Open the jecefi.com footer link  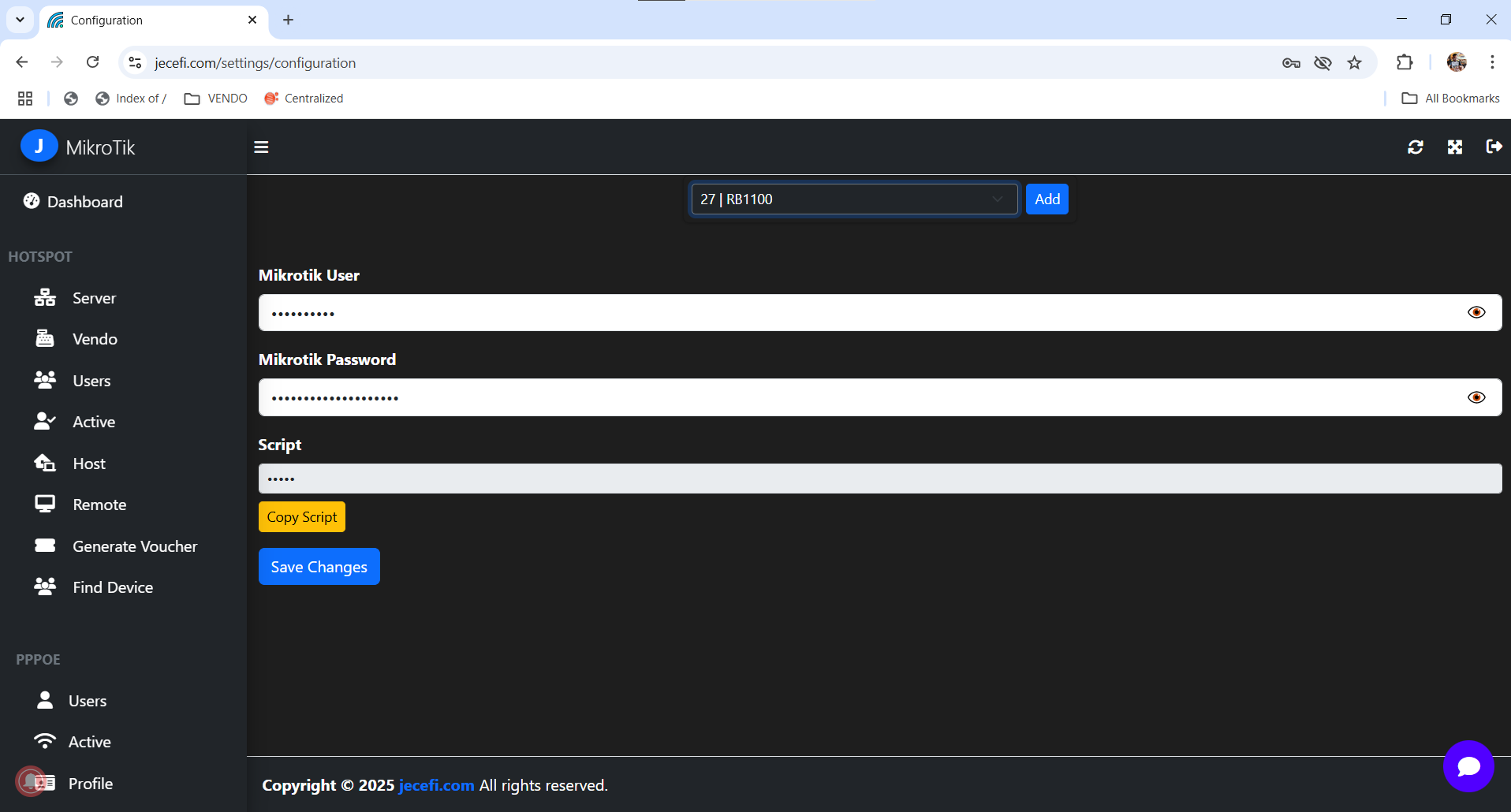click(x=437, y=785)
